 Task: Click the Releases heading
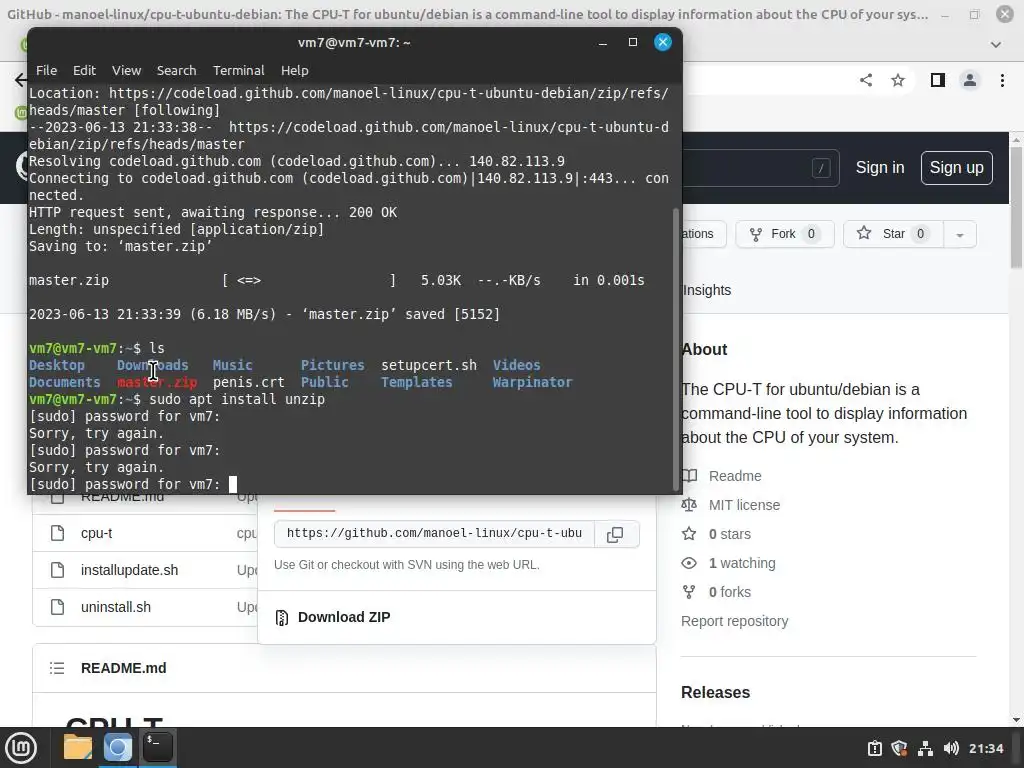click(715, 692)
